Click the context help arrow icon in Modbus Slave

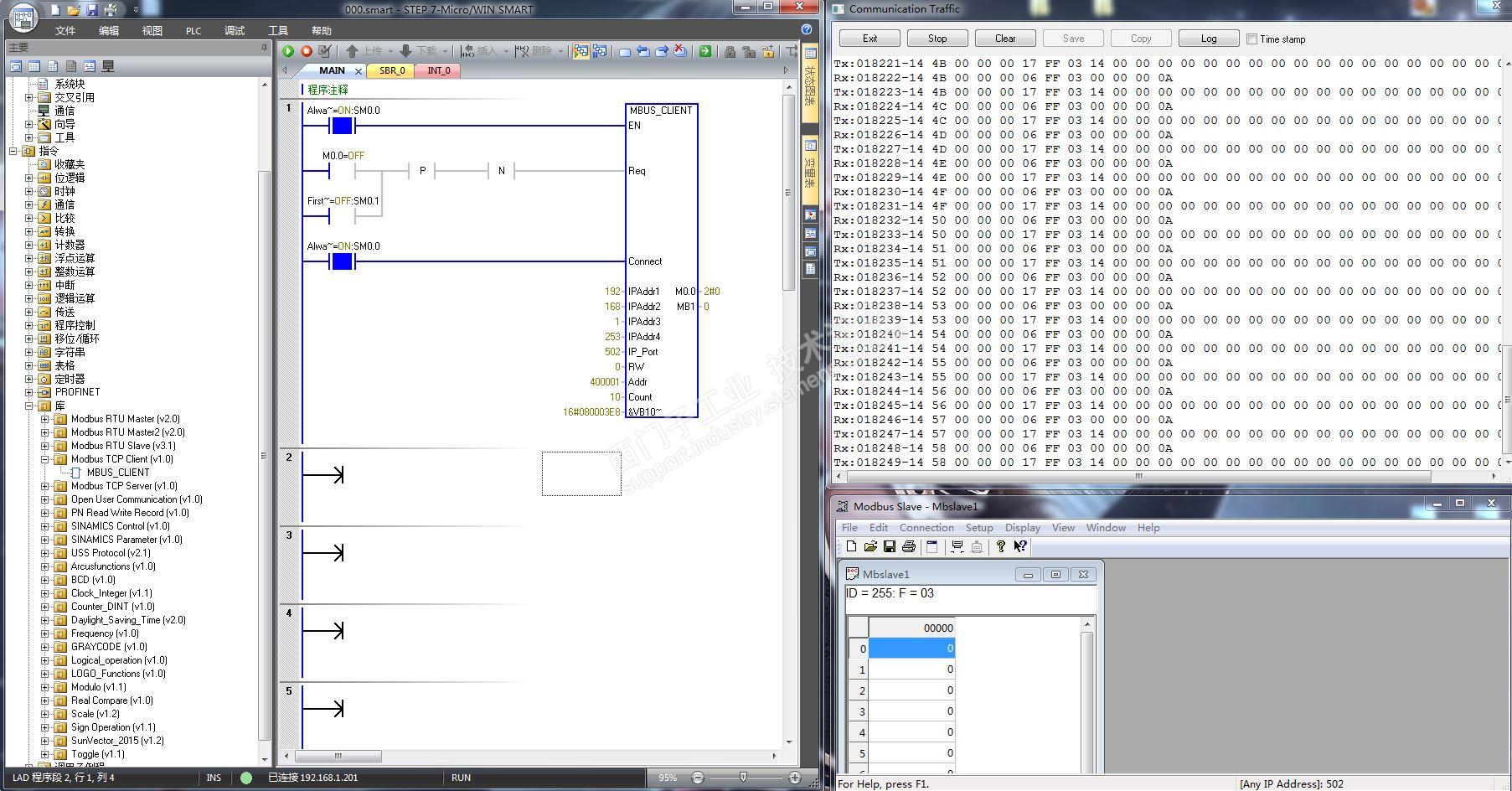1019,546
